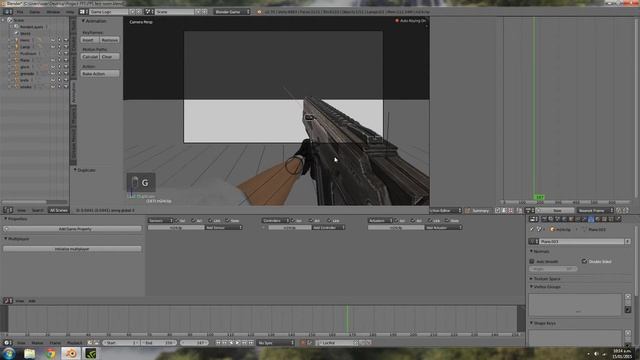
Task: Open the Blender info editor type icon
Action: [8, 12]
